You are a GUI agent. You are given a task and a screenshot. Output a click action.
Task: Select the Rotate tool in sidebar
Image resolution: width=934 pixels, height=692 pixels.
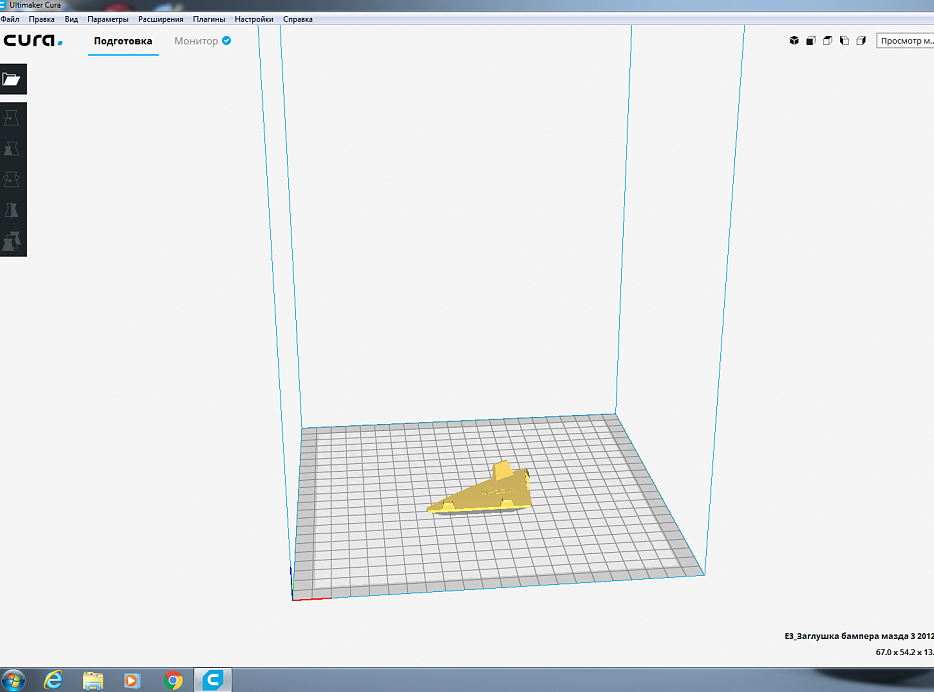(12, 179)
